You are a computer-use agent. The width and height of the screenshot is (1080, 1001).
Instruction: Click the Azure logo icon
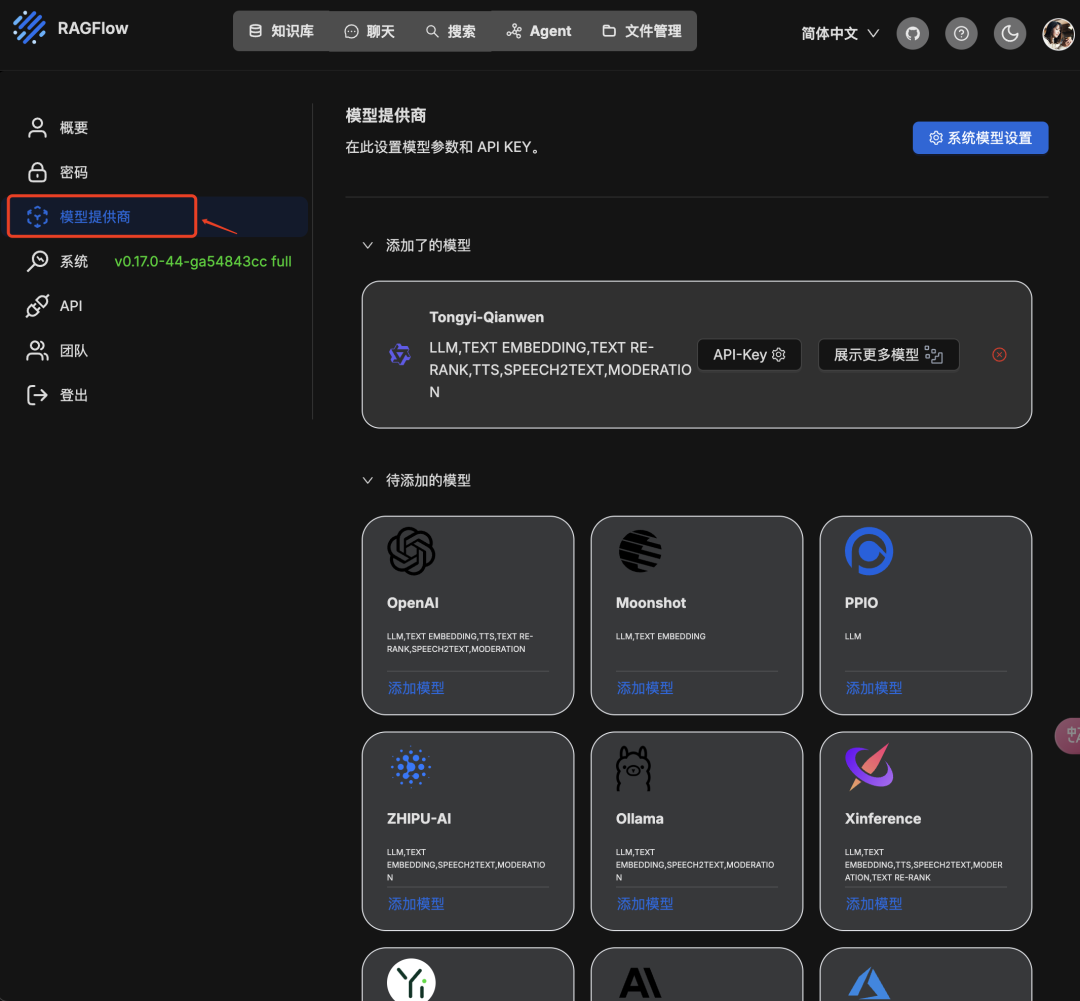point(869,983)
